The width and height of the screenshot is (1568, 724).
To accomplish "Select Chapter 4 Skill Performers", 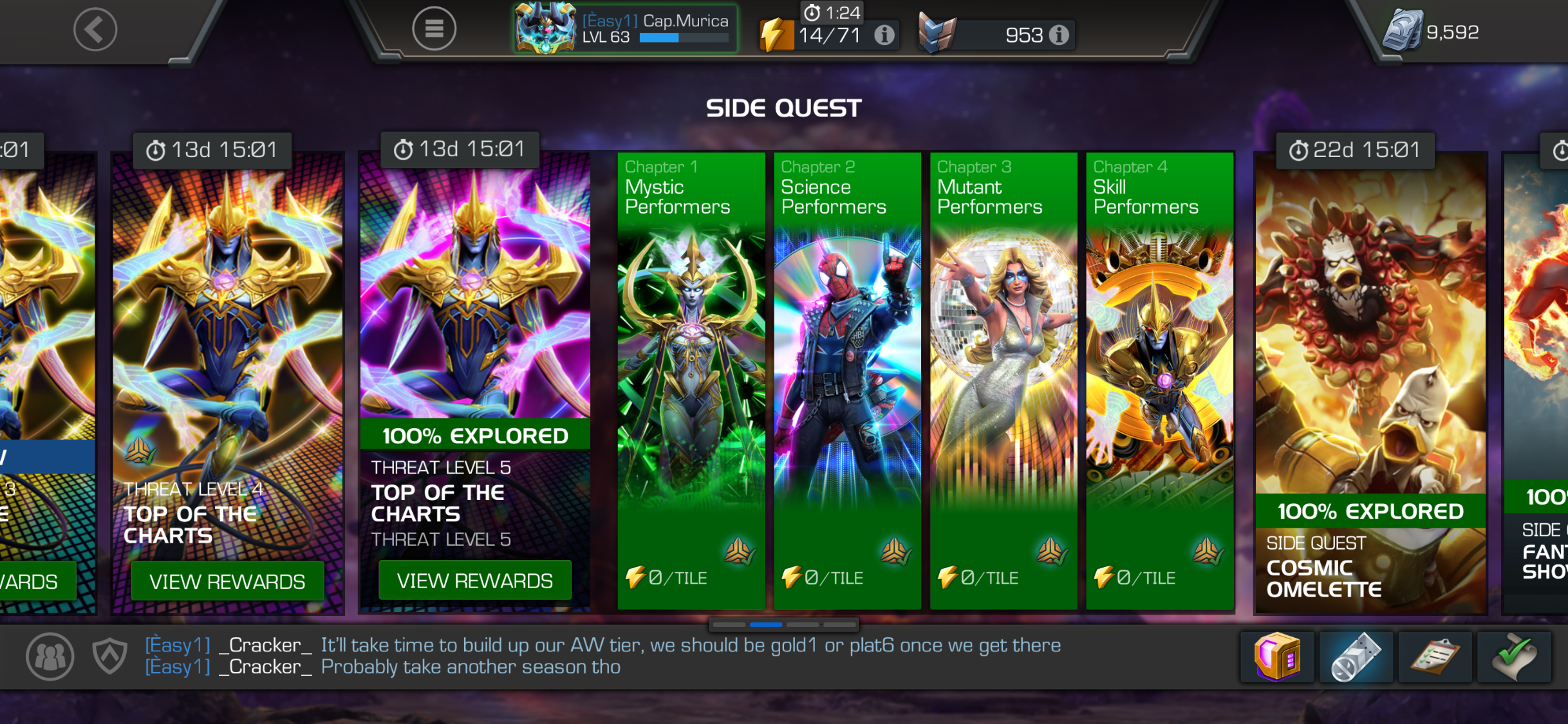I will 1160,380.
